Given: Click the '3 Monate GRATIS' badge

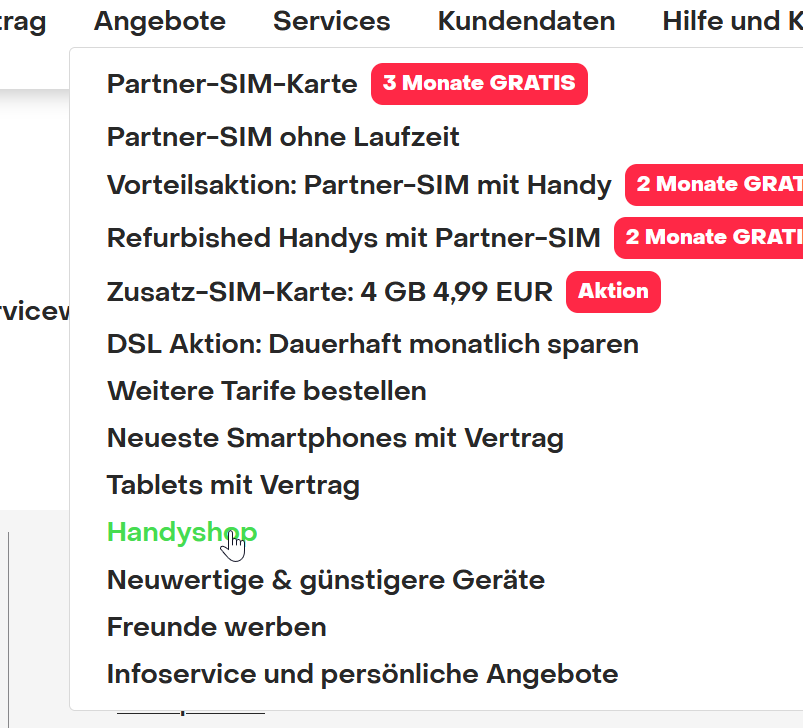Looking at the screenshot, I should click(479, 84).
